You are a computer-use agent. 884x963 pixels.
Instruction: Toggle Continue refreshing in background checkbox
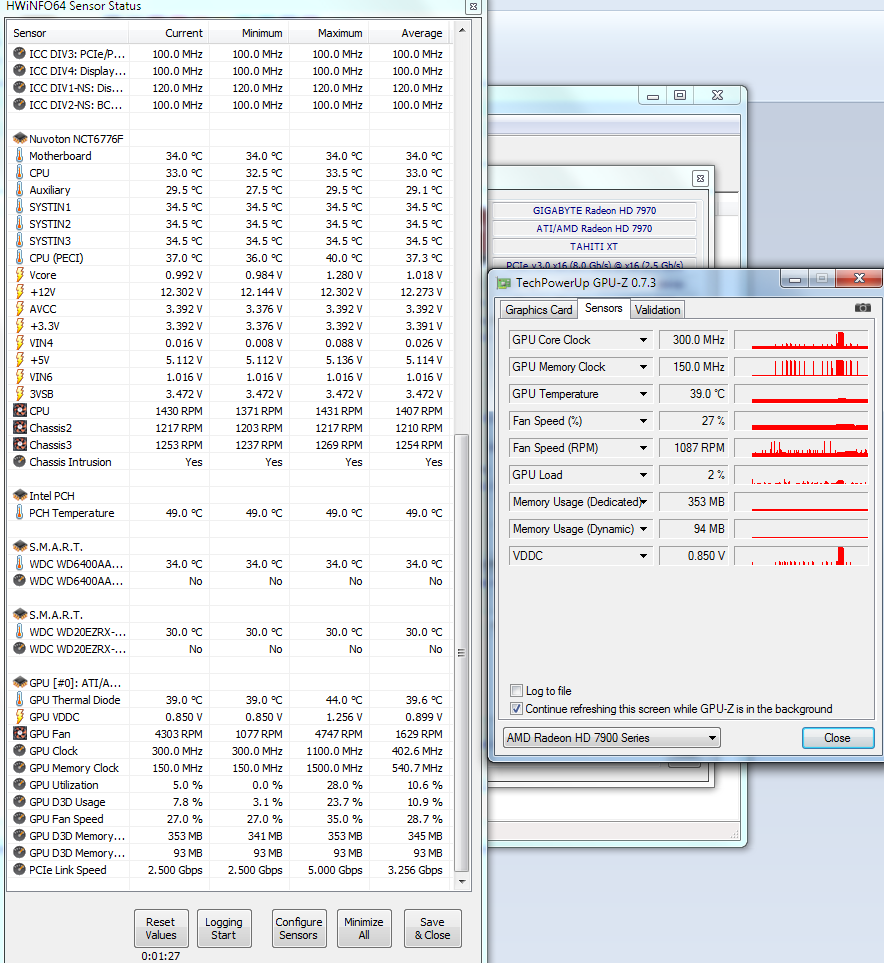click(517, 709)
